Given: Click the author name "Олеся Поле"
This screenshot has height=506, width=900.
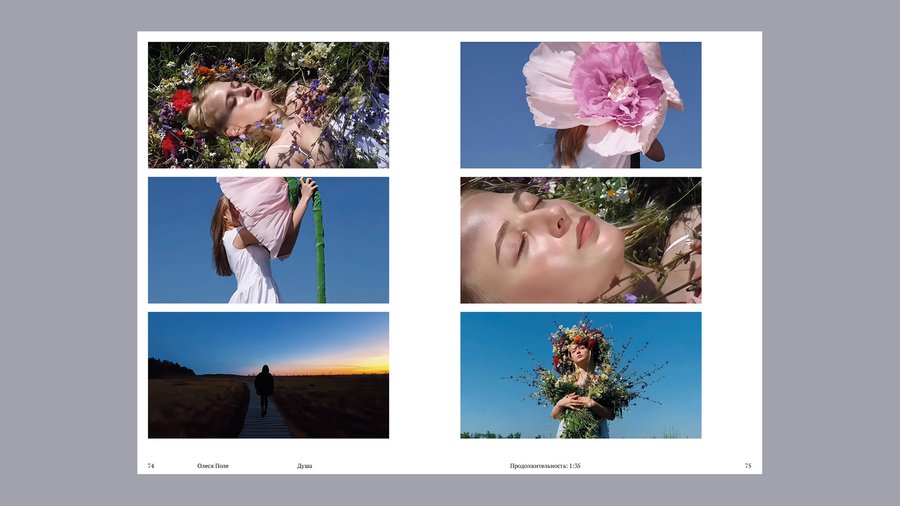Looking at the screenshot, I should pyautogui.click(x=213, y=466).
